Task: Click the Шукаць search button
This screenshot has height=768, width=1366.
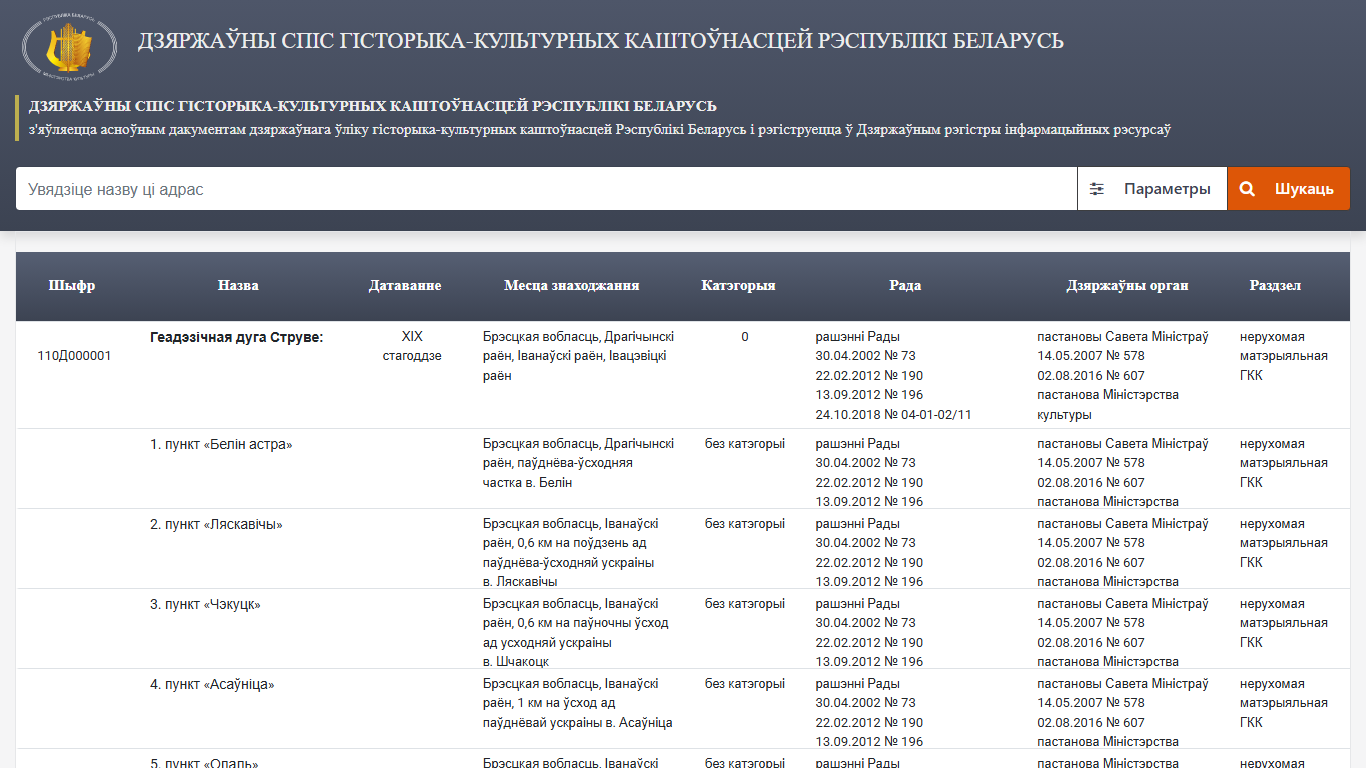Action: [x=1288, y=189]
